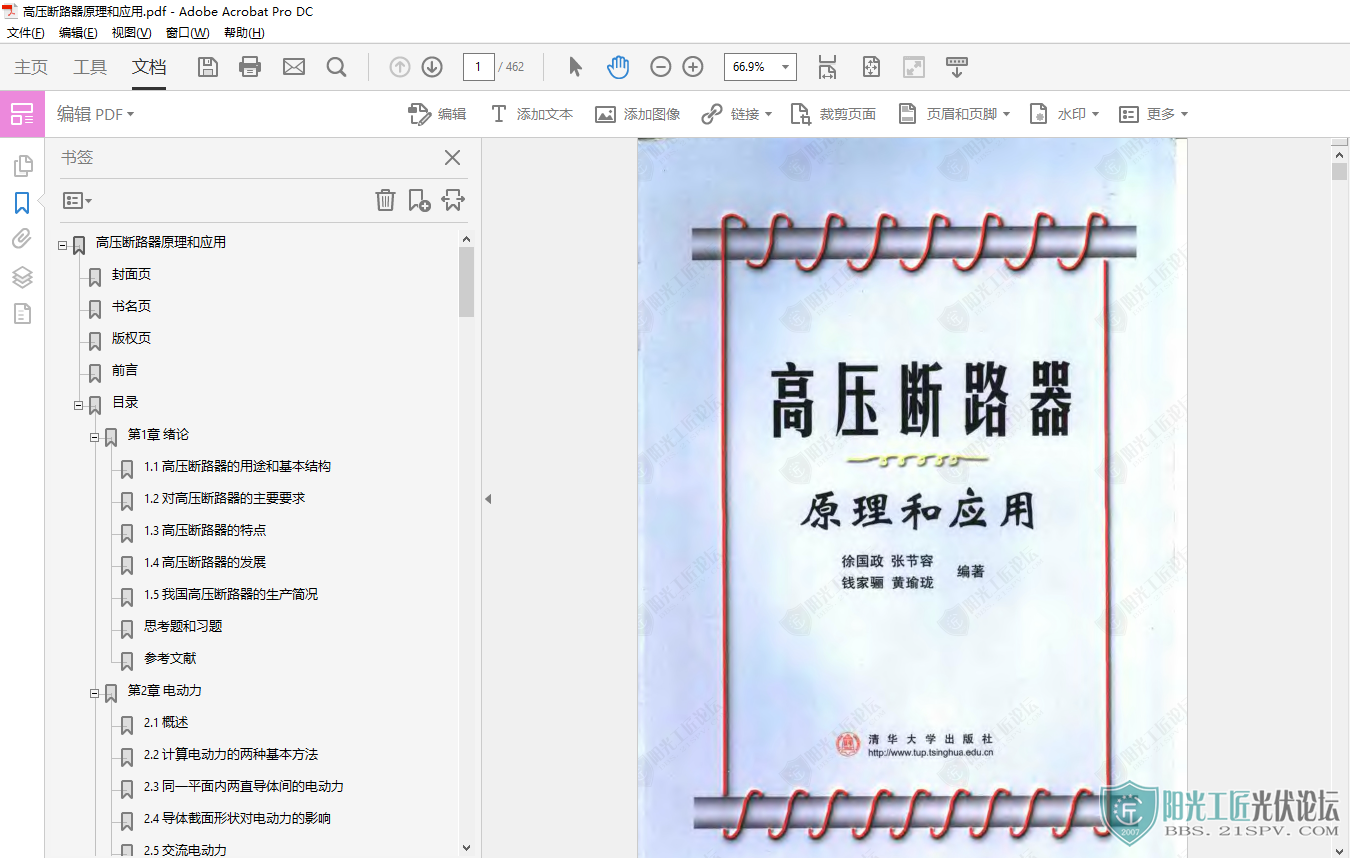
Task: Collapse navigation pane with arrow handle
Action: pyautogui.click(x=488, y=498)
